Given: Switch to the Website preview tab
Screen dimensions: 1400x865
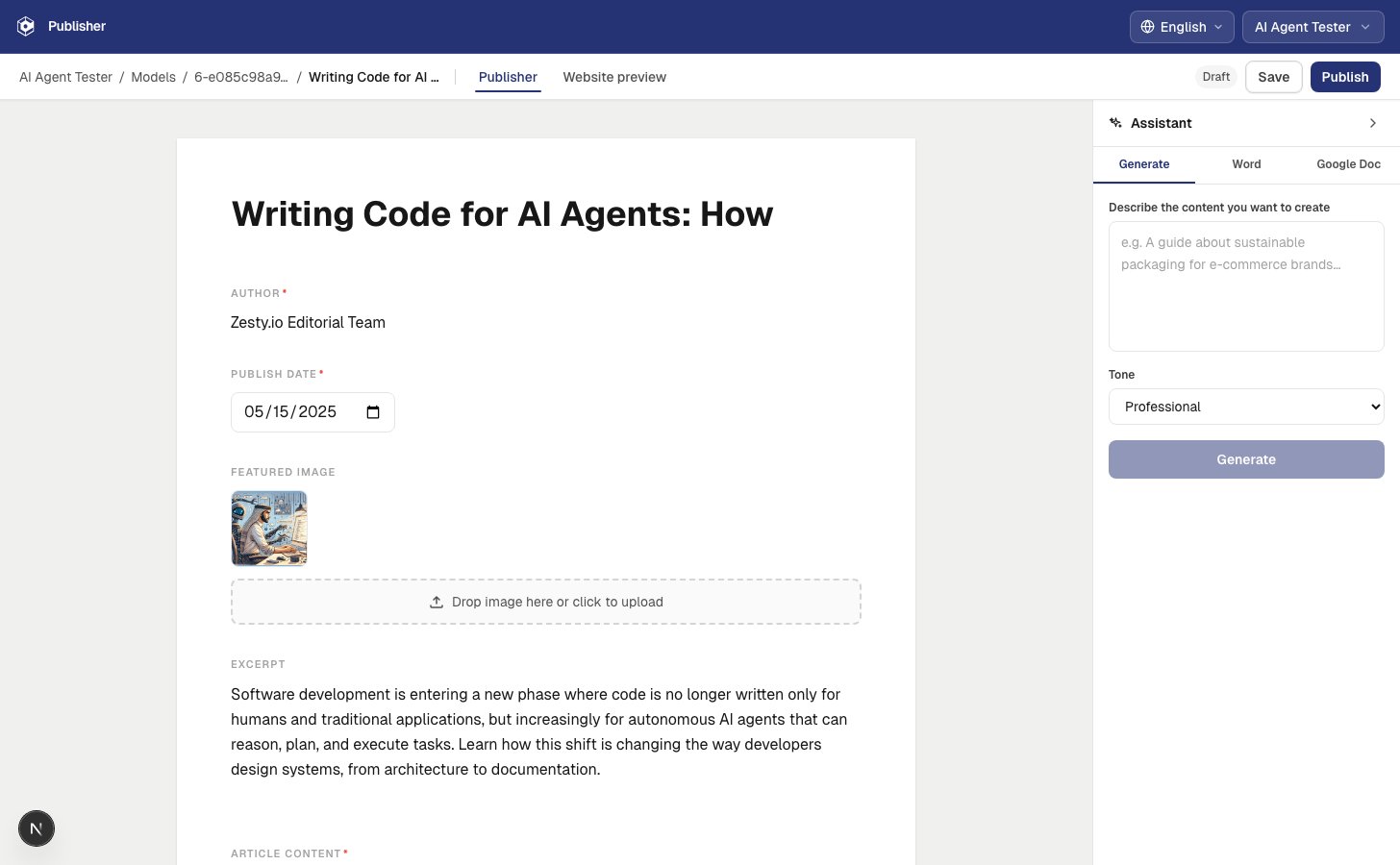Looking at the screenshot, I should (x=614, y=77).
